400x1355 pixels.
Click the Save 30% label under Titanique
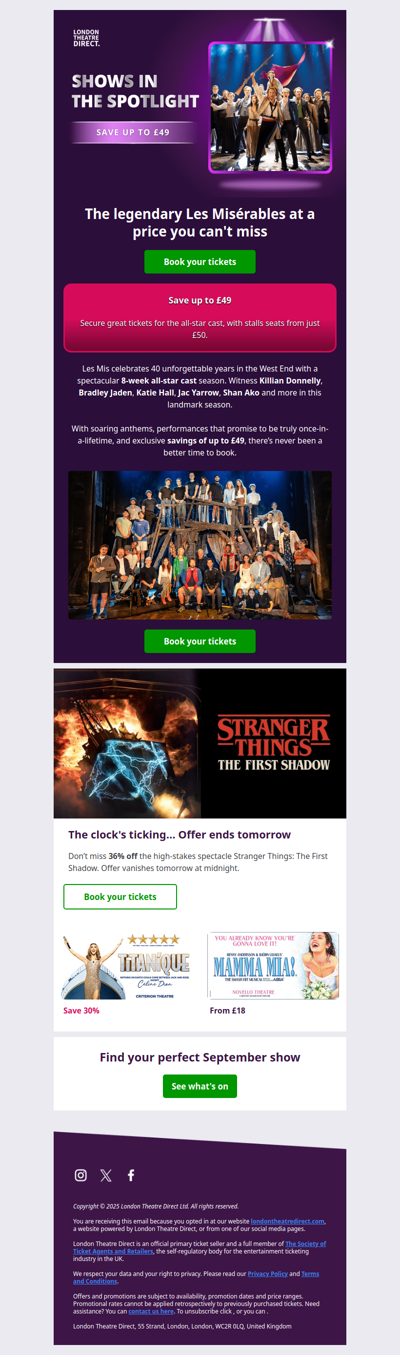[81, 1011]
